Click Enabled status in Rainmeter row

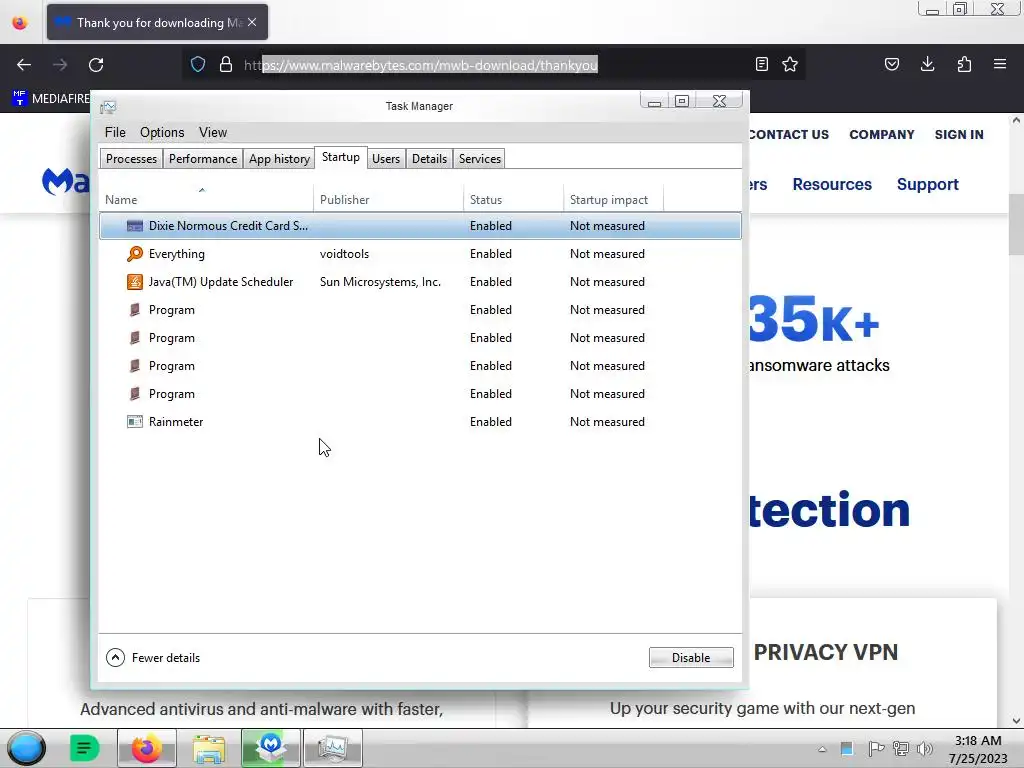tap(490, 422)
